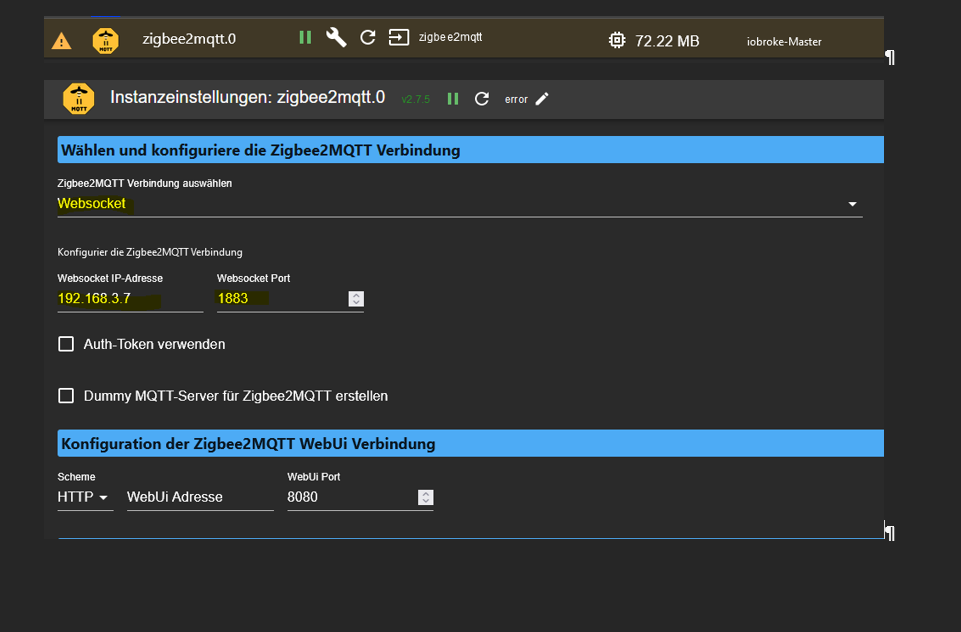Click the Konfigurier die Zigbee2MQTT Verbindung label
The height and width of the screenshot is (632, 961).
[150, 252]
